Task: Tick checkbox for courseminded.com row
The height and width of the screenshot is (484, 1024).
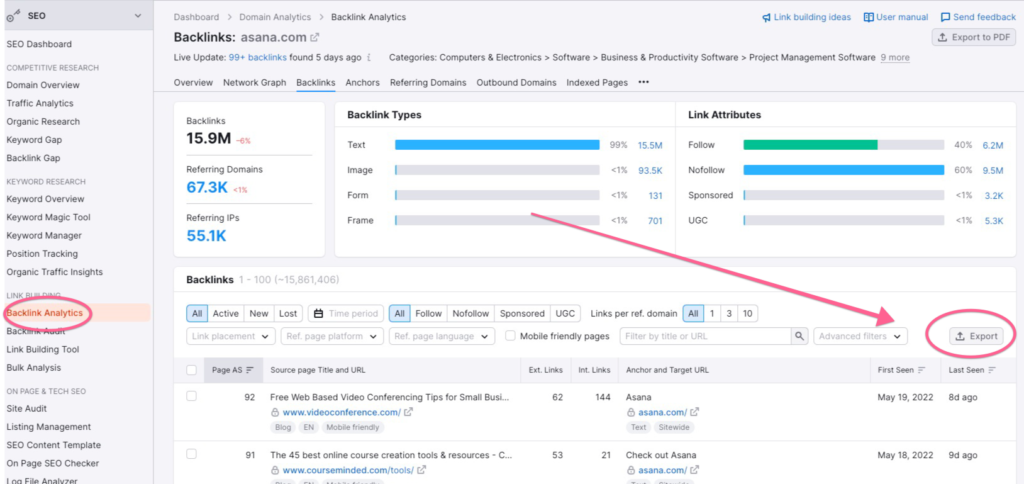Action: pyautogui.click(x=191, y=453)
